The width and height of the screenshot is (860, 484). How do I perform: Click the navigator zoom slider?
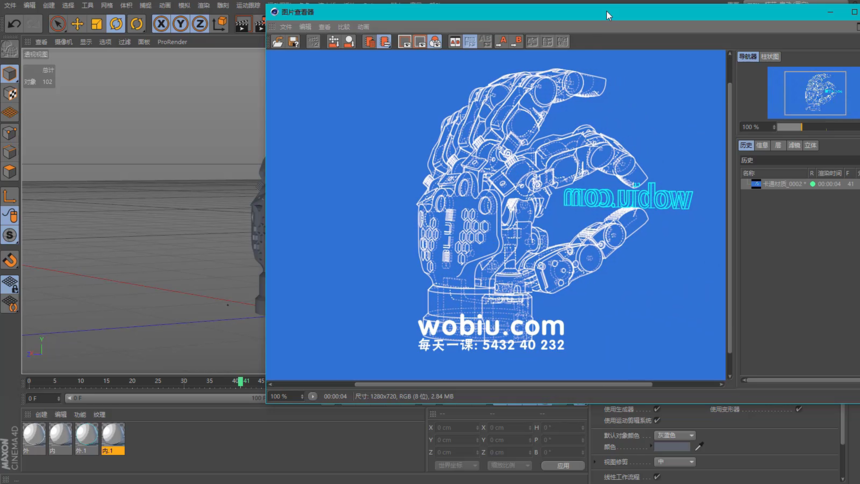[x=819, y=127]
